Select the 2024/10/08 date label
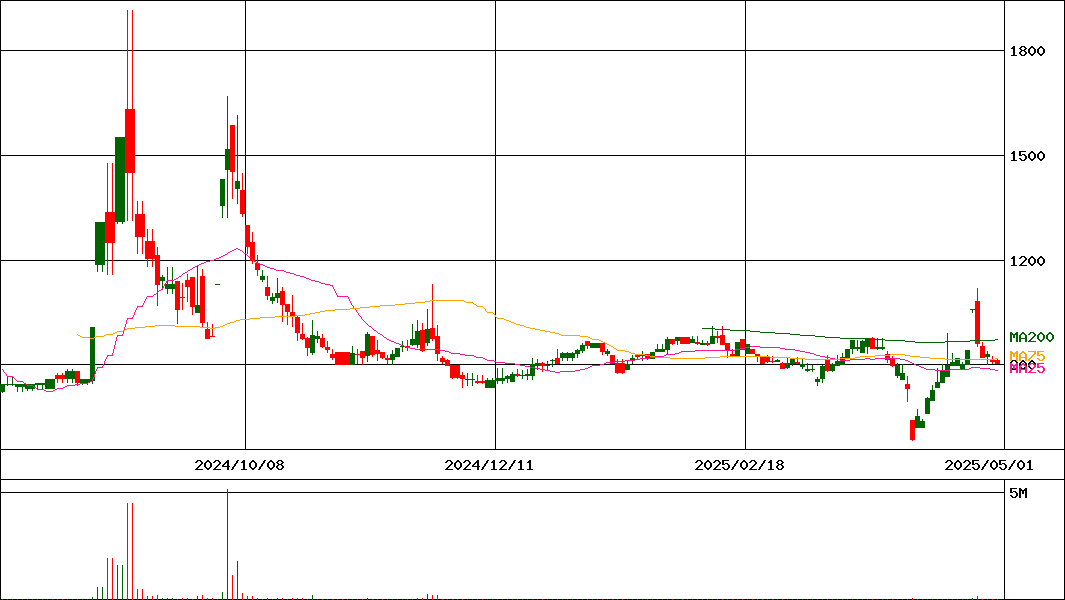 pos(239,465)
